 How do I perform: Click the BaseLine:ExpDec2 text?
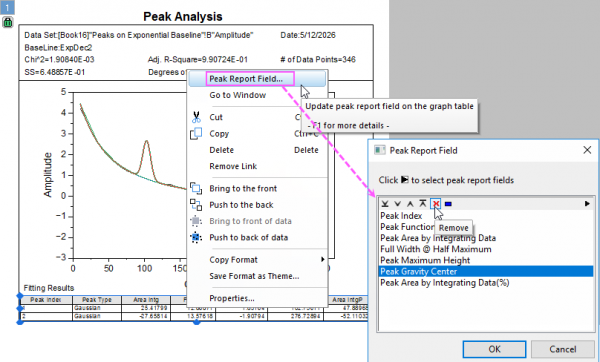(x=58, y=48)
